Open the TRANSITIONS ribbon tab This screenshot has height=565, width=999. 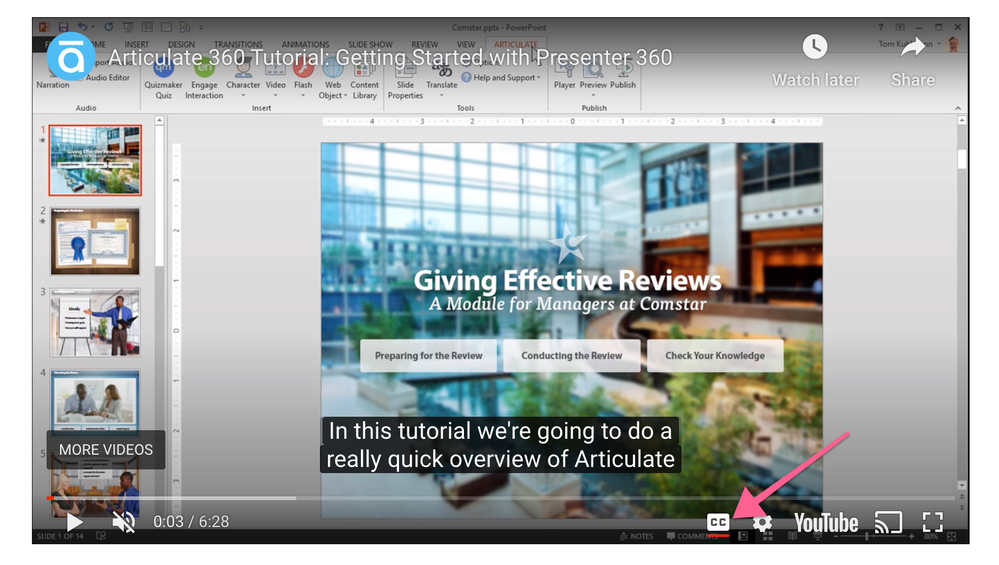pyautogui.click(x=237, y=44)
